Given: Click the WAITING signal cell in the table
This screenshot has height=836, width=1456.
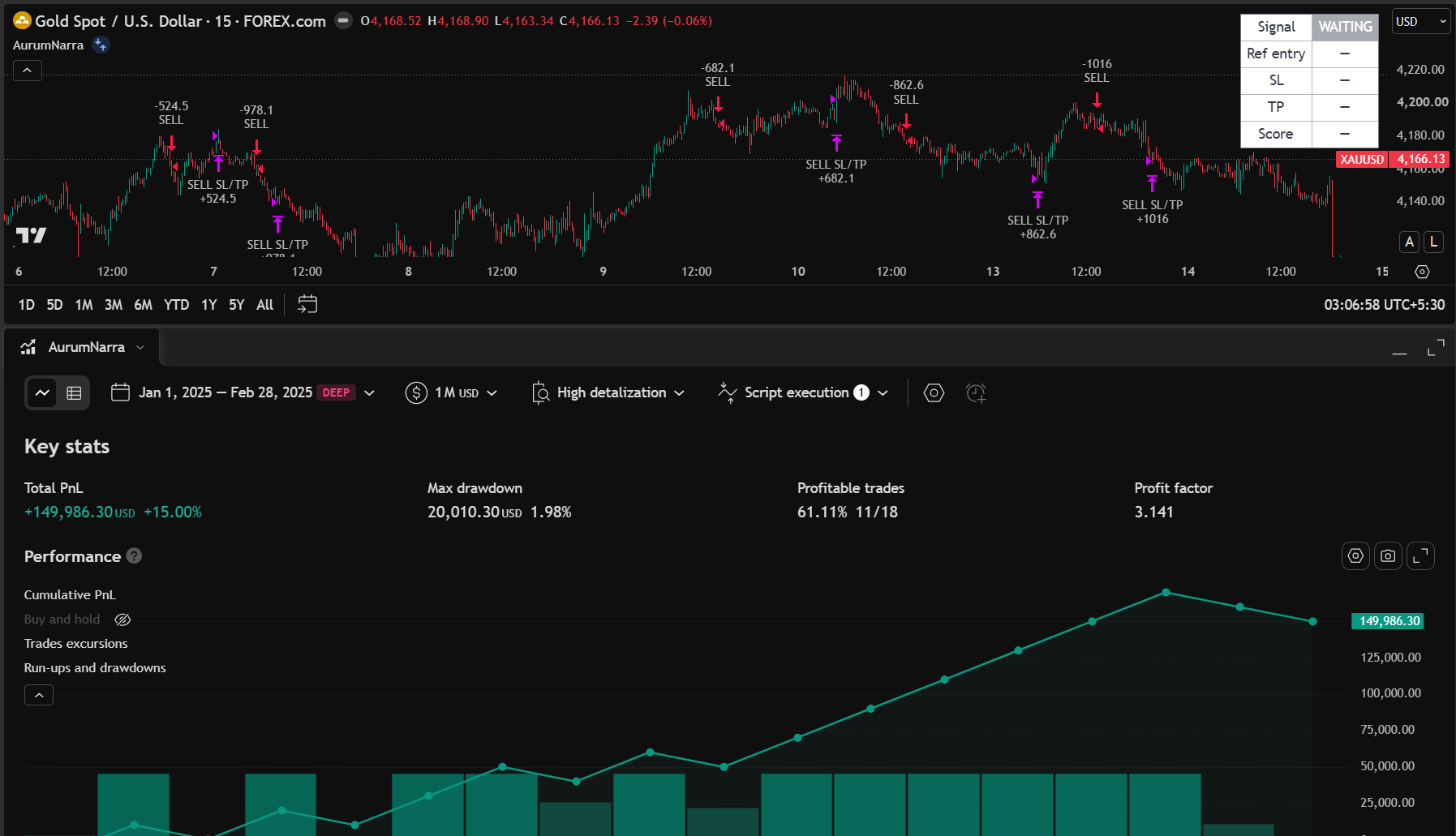Looking at the screenshot, I should point(1345,27).
